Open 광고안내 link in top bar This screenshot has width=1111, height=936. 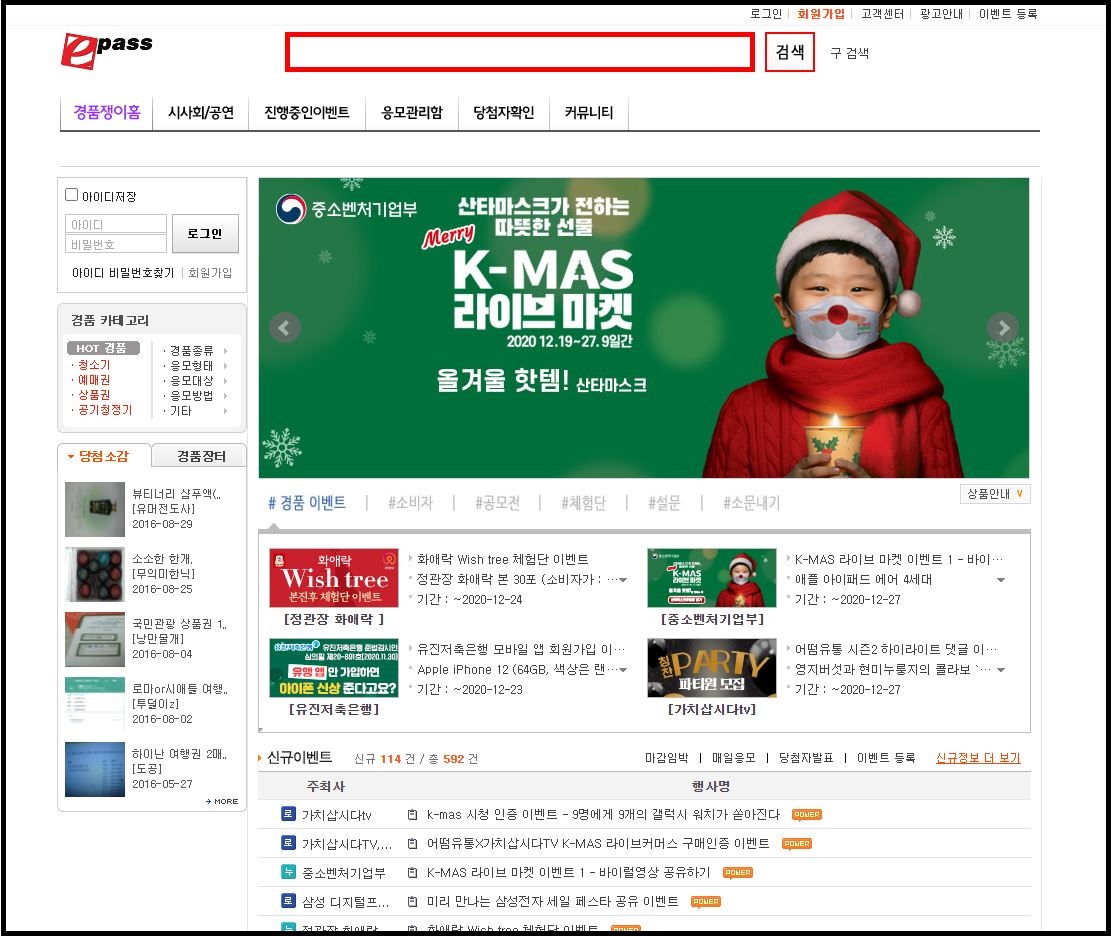click(942, 13)
